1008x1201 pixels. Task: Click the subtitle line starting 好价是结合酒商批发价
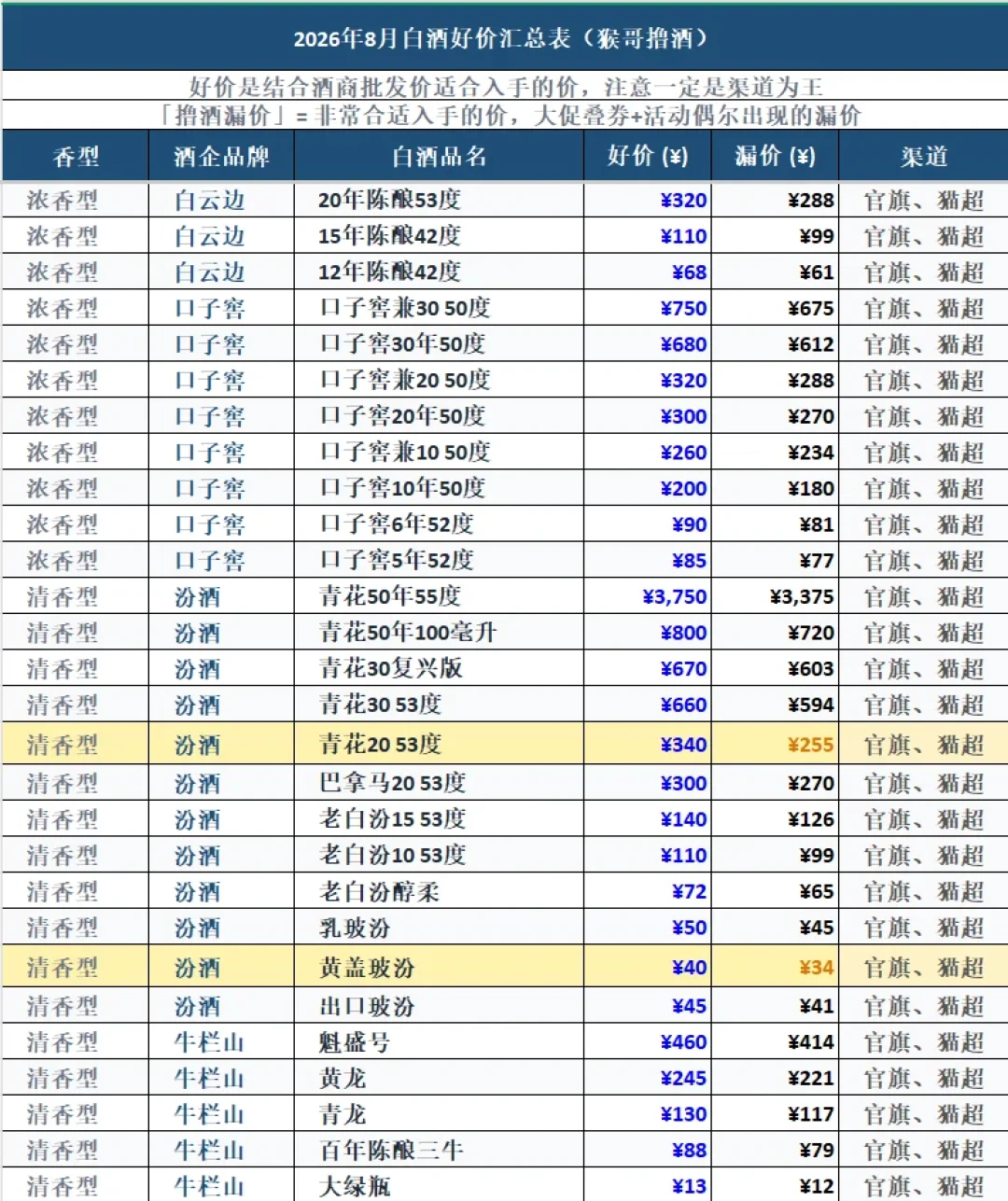point(506,87)
